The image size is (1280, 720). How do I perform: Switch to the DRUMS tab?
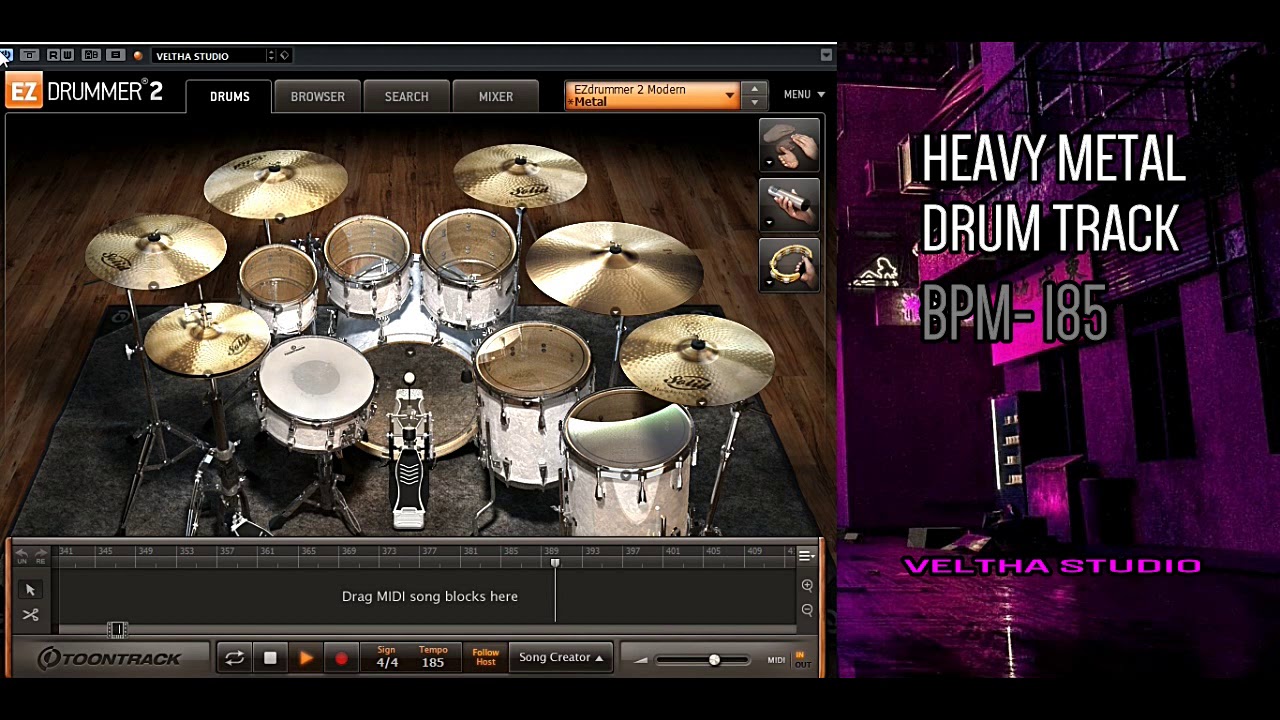coord(229,96)
